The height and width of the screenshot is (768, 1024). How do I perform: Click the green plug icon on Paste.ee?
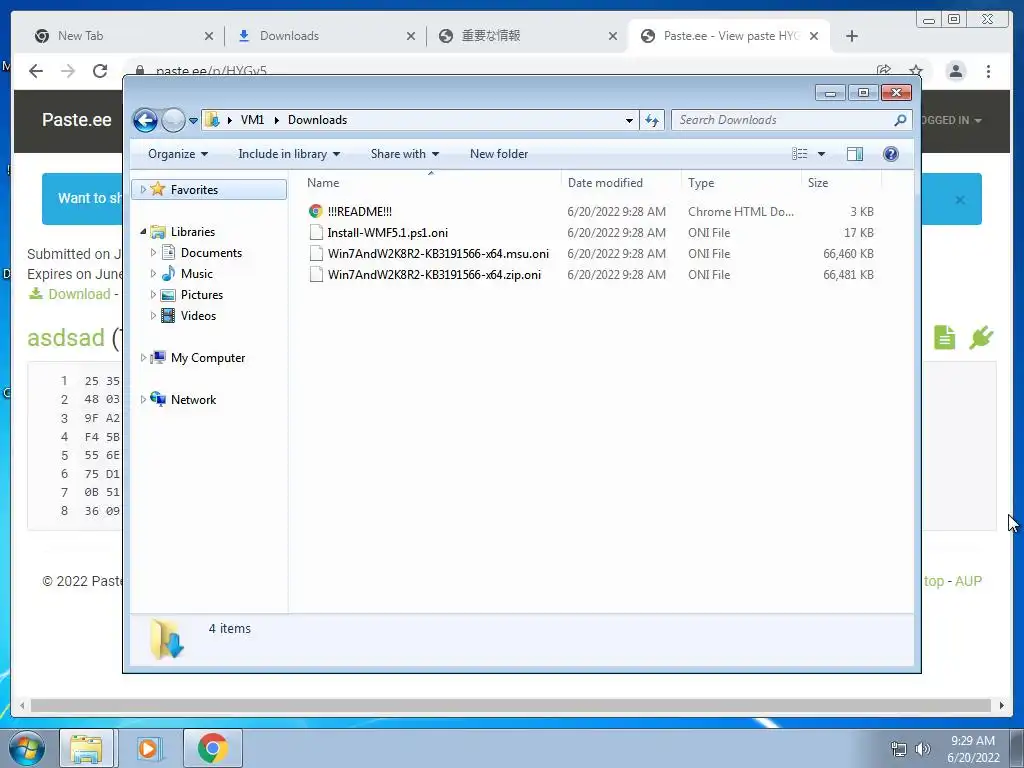981,338
